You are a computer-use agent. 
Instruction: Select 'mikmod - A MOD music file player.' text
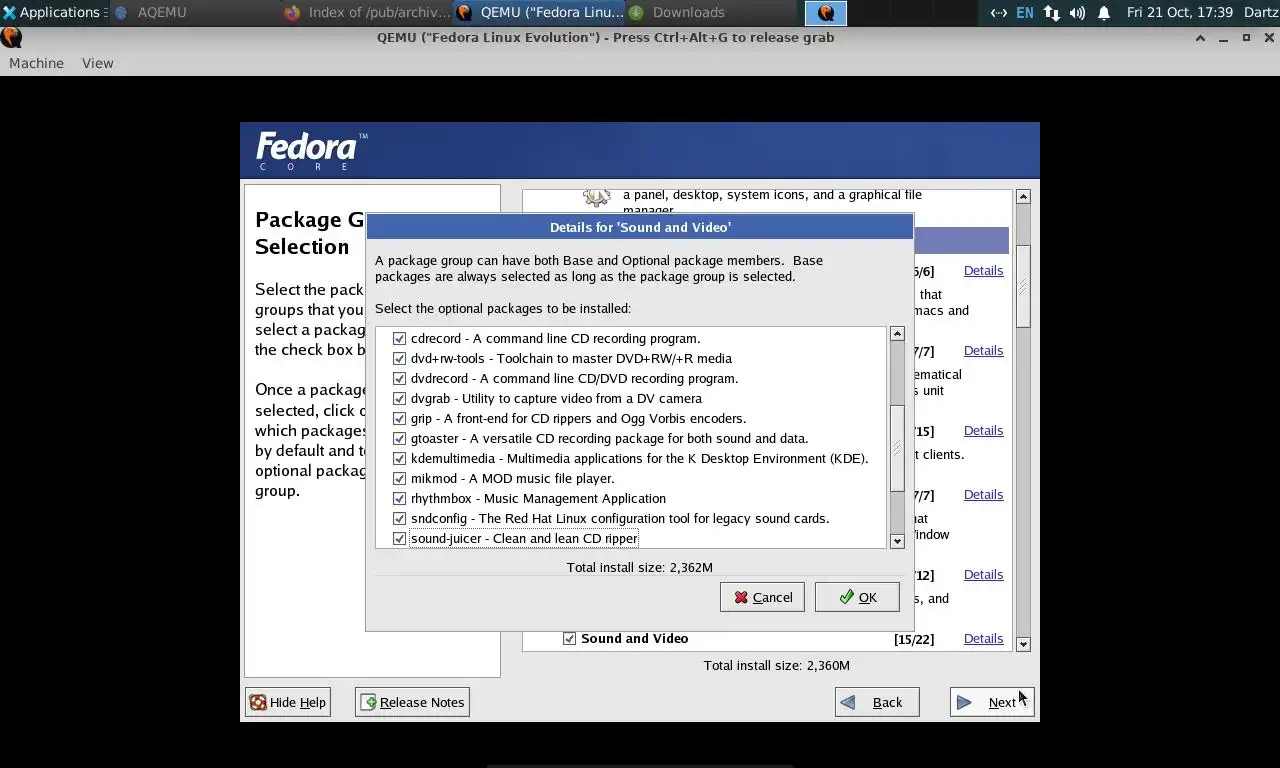(512, 478)
